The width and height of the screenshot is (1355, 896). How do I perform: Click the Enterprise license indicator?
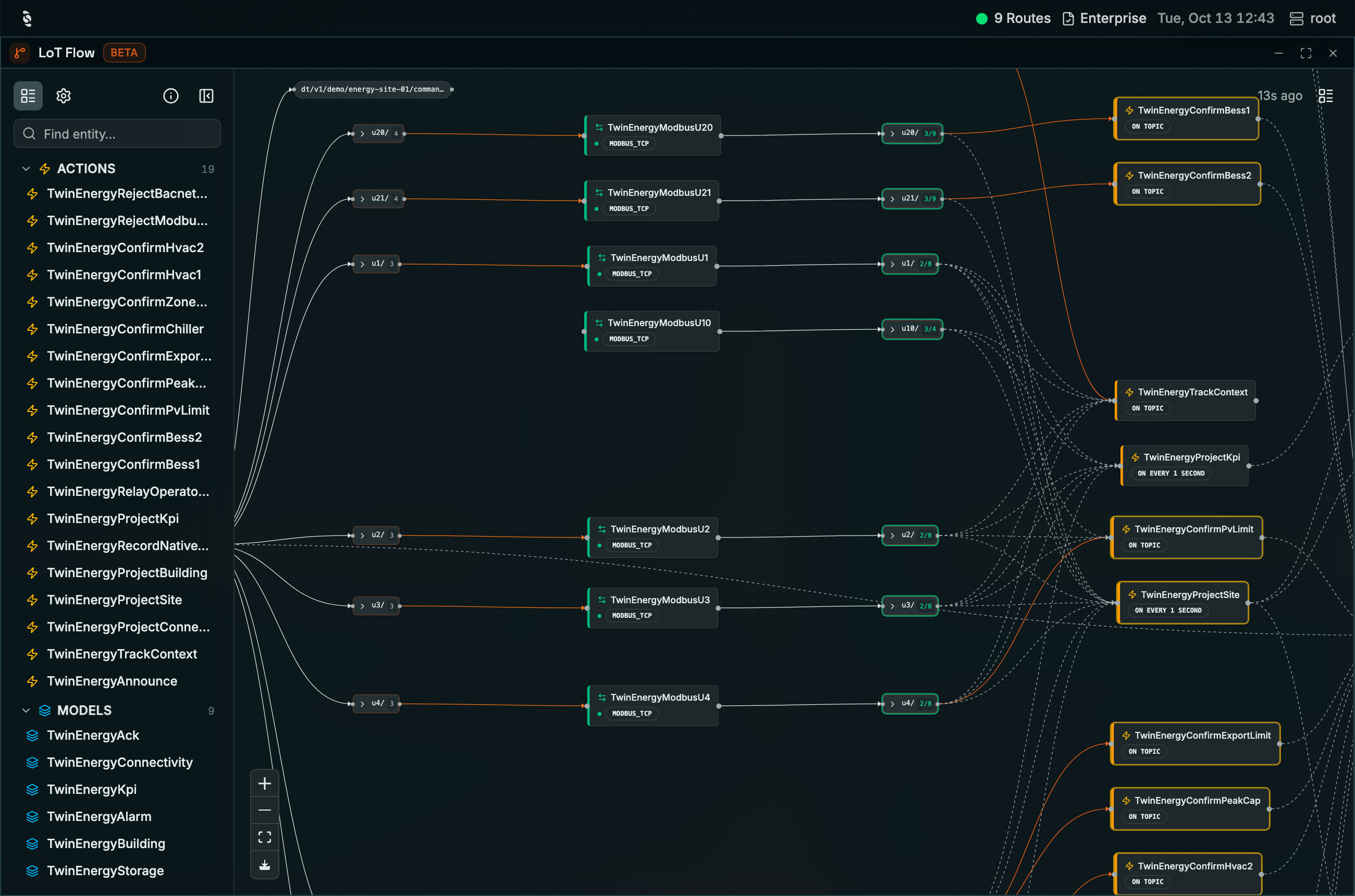pos(1104,18)
